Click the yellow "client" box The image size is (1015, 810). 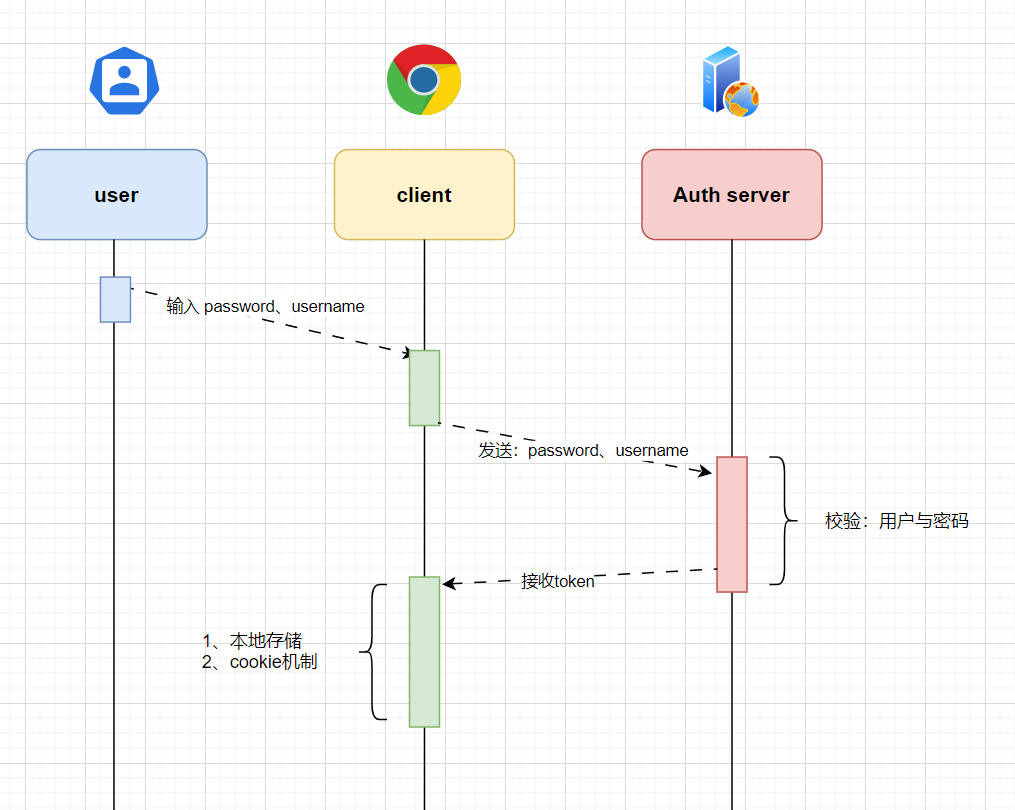424,195
